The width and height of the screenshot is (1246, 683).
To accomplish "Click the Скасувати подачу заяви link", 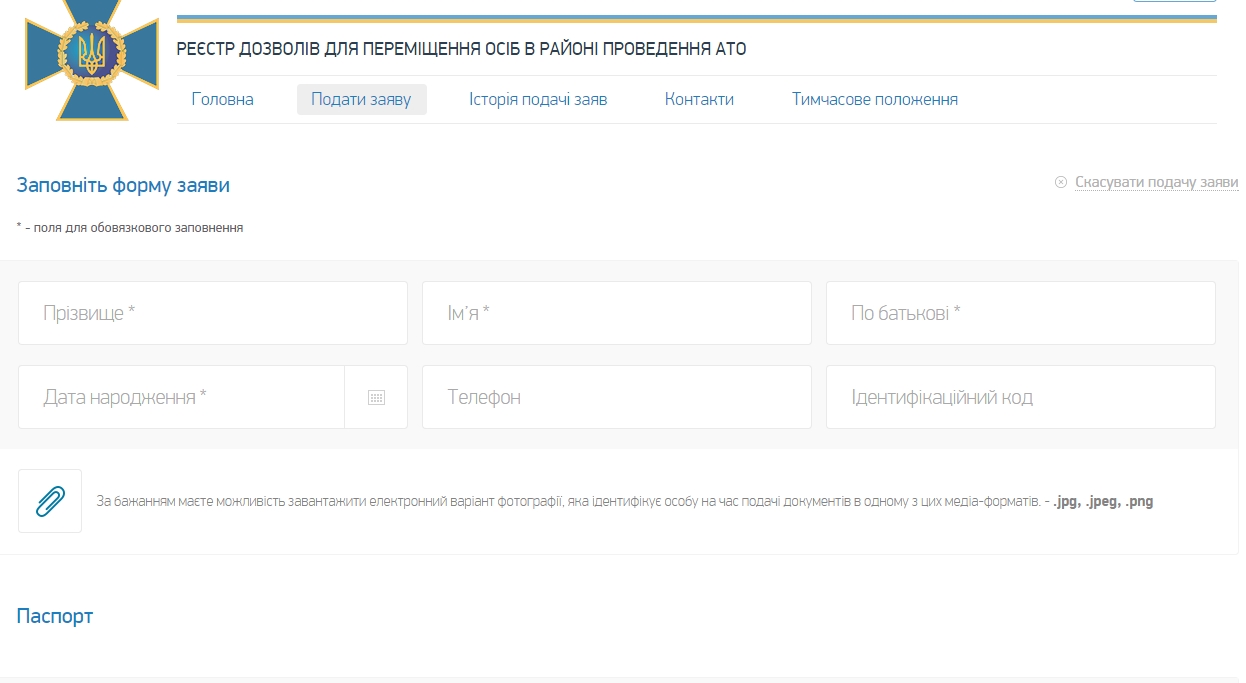I will point(1156,182).
